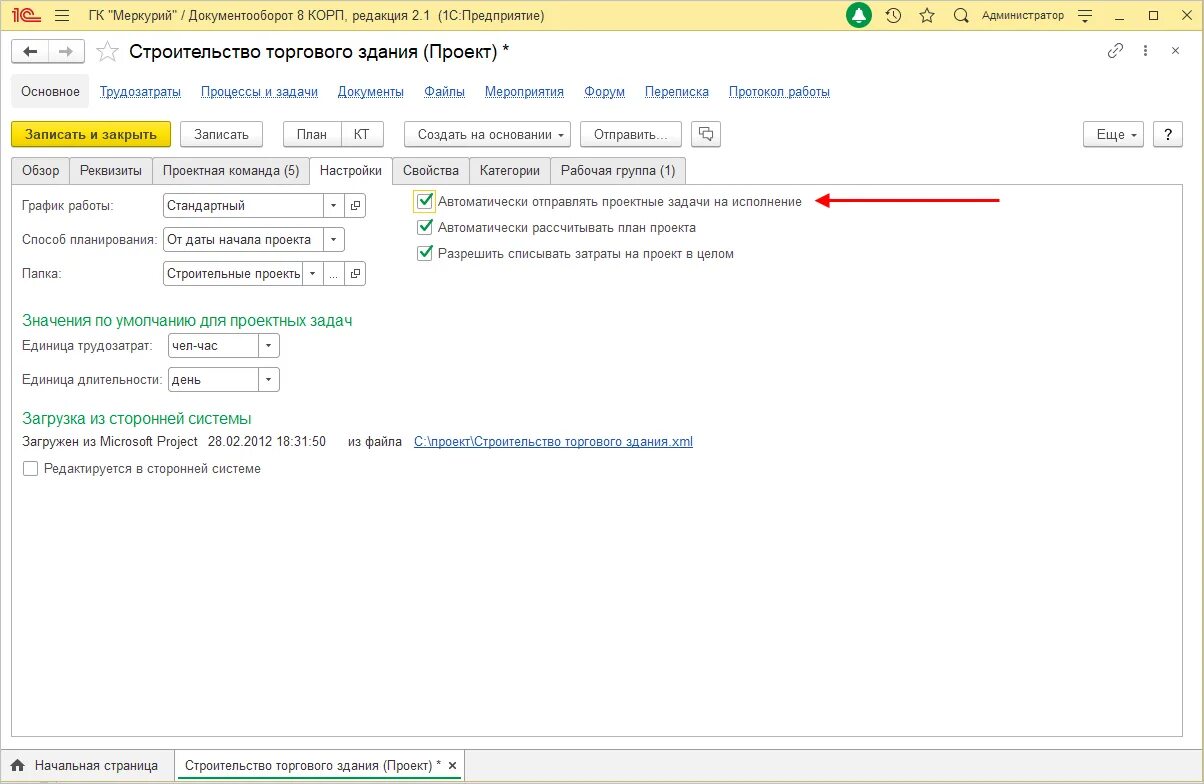
Task: Click Записать button
Action: coord(221,135)
